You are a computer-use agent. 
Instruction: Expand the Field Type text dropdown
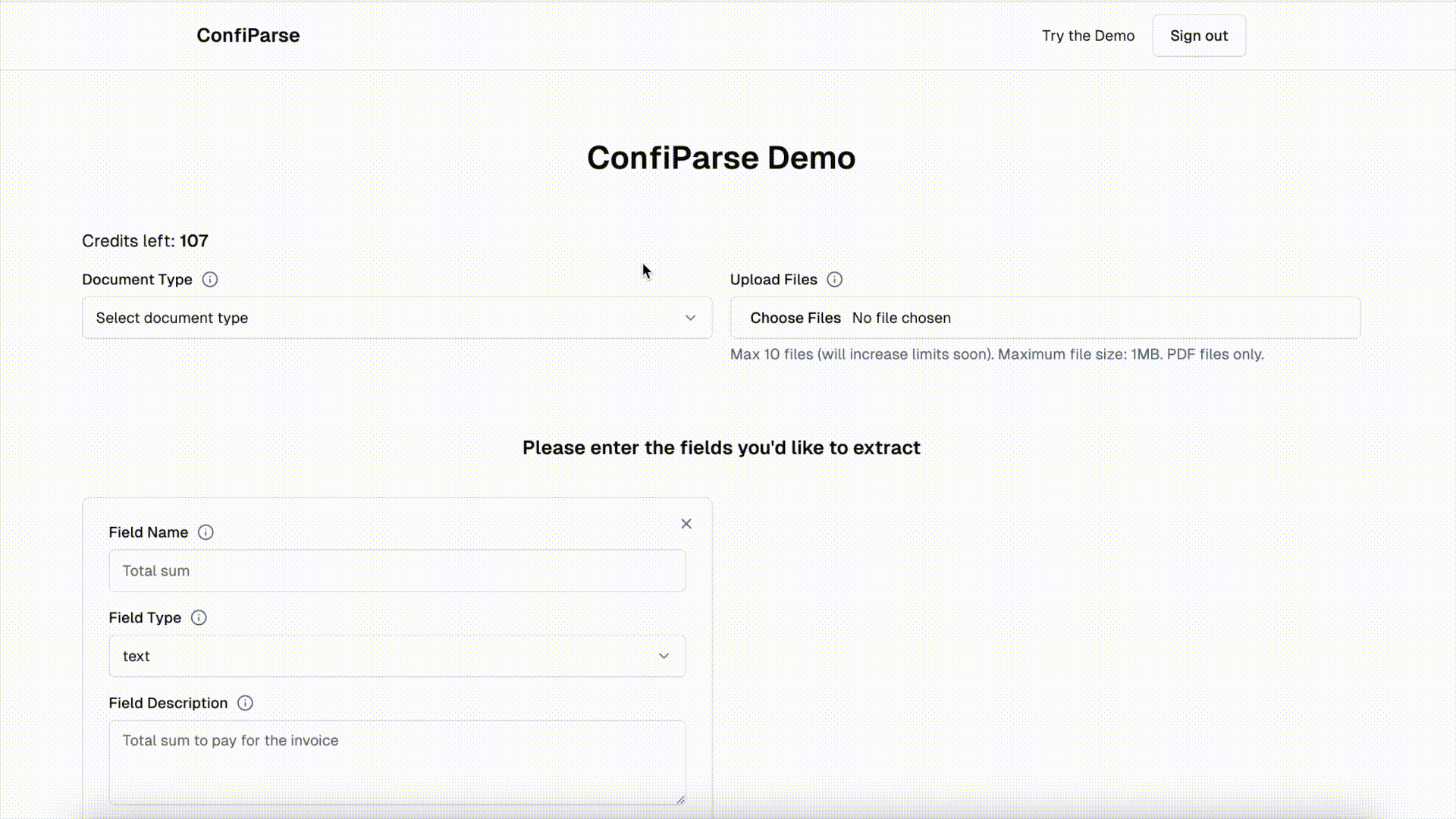pos(397,656)
